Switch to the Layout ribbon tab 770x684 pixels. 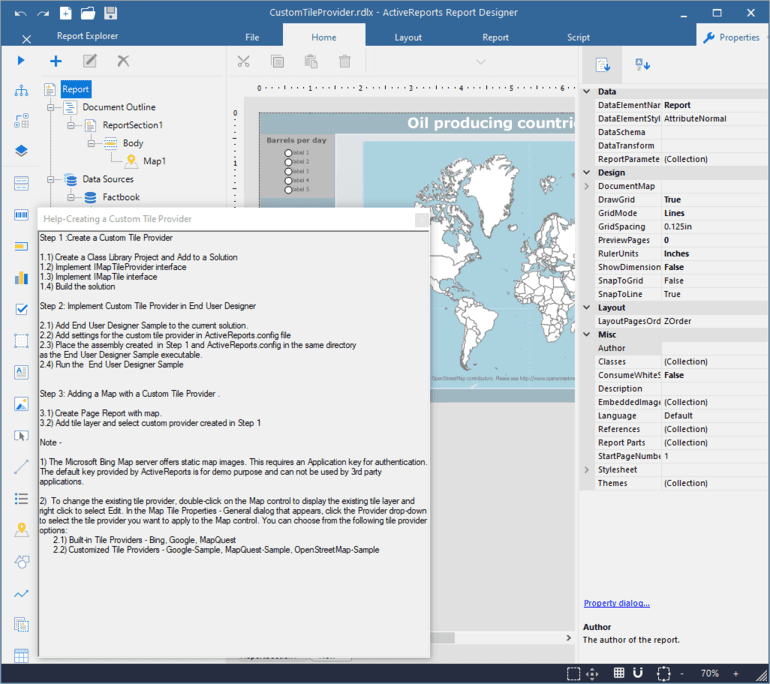[x=408, y=37]
